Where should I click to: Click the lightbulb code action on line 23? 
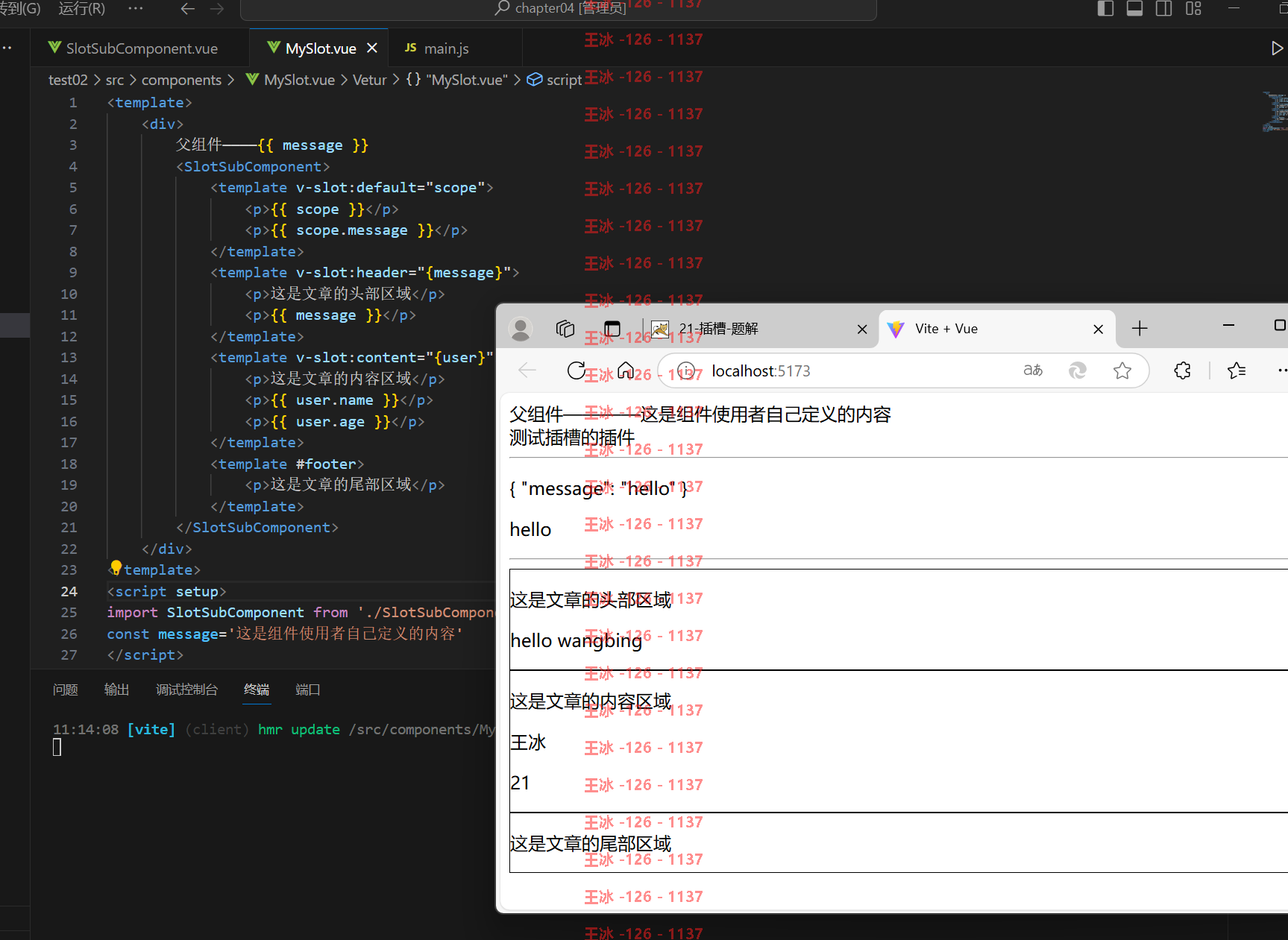(x=116, y=567)
